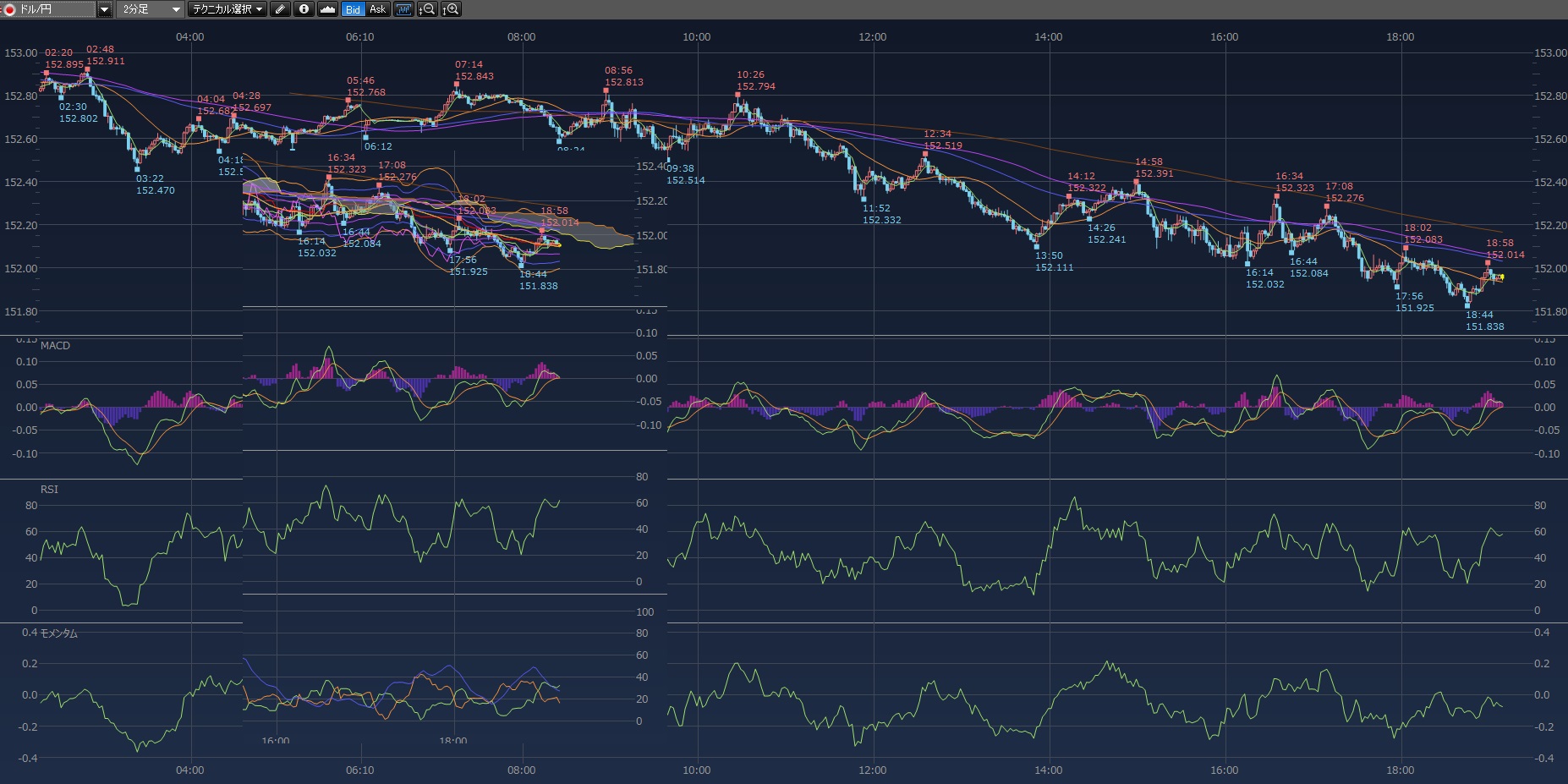The height and width of the screenshot is (784, 1568).
Task: Click the ドル/円 currency pair field
Action: point(52,9)
